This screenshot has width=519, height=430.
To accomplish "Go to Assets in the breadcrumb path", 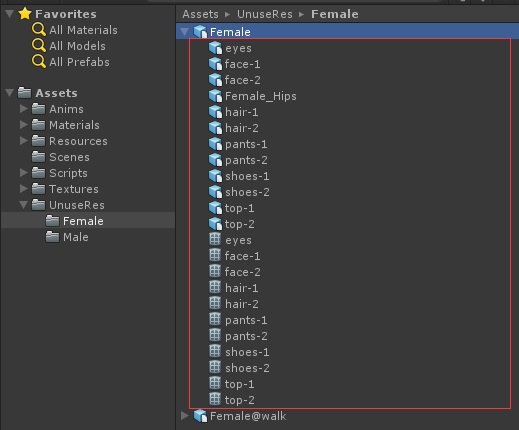I will click(x=200, y=14).
